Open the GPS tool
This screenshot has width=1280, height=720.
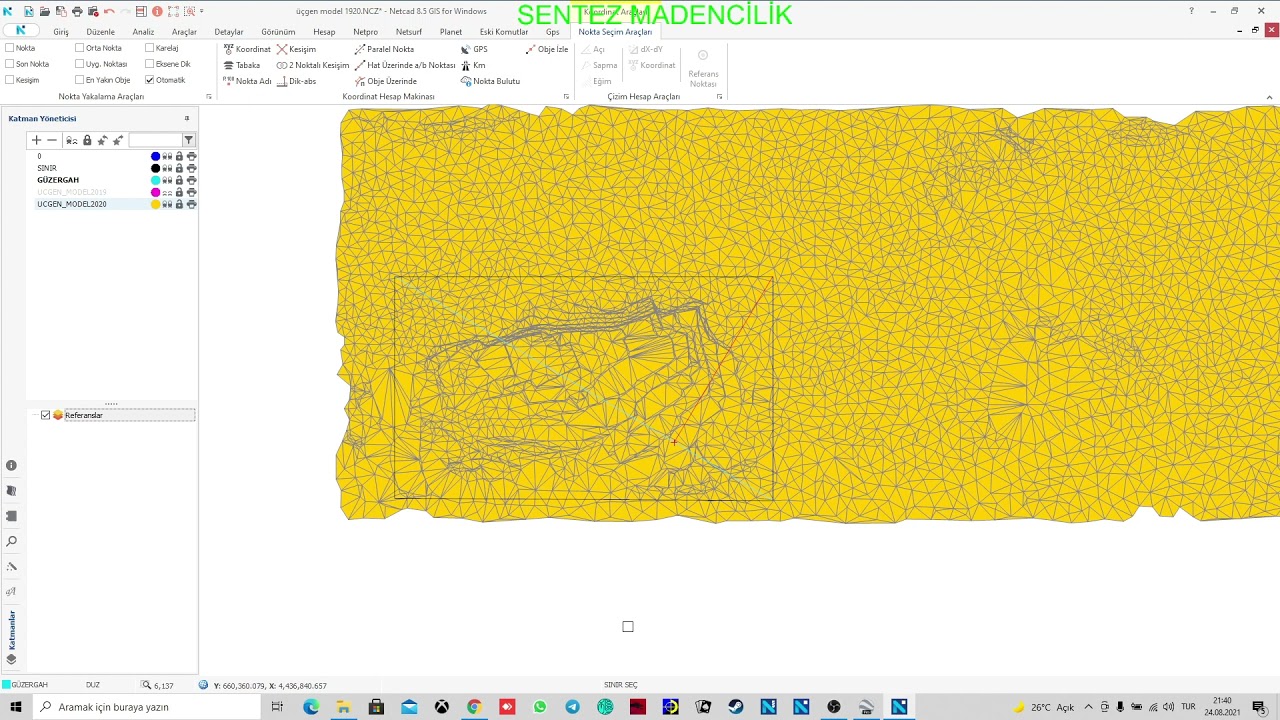(x=474, y=49)
